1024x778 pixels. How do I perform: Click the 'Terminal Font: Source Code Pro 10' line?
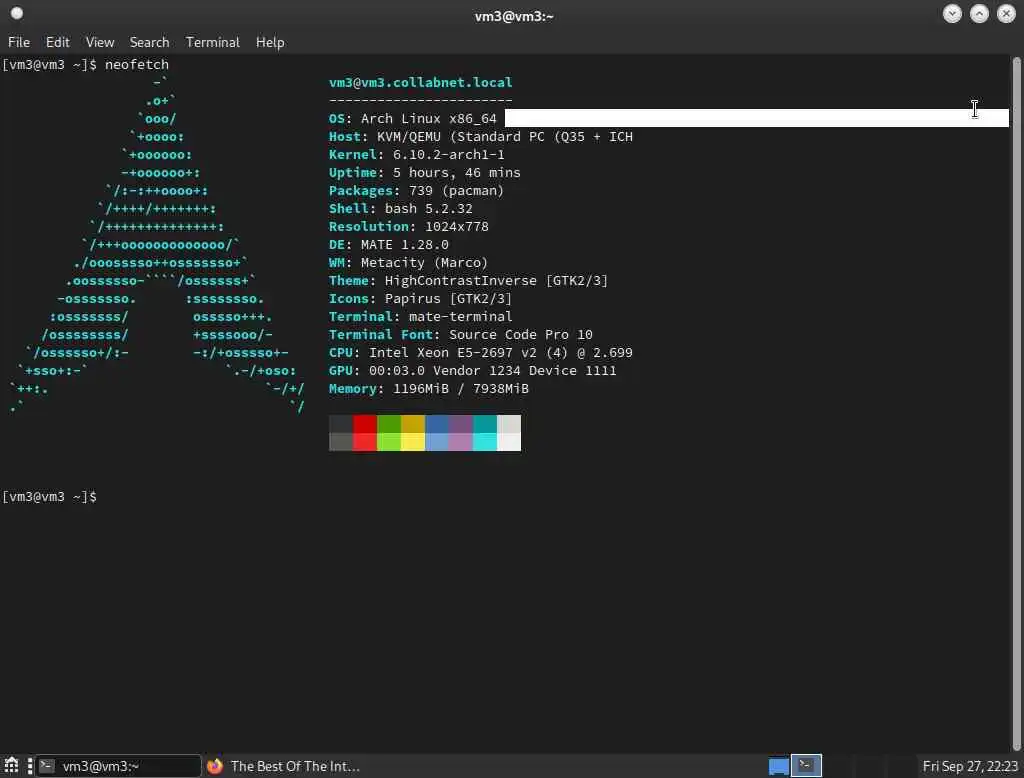click(x=460, y=334)
